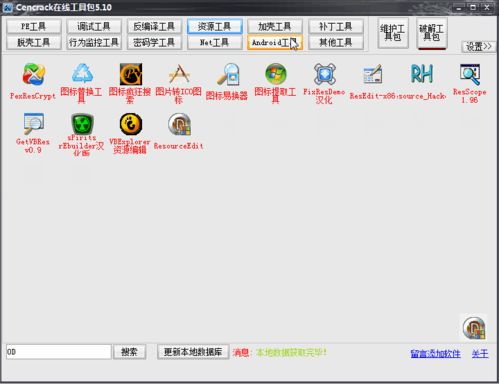Launch the PexResCrypt tool icon
The image size is (499, 385).
pos(33,74)
